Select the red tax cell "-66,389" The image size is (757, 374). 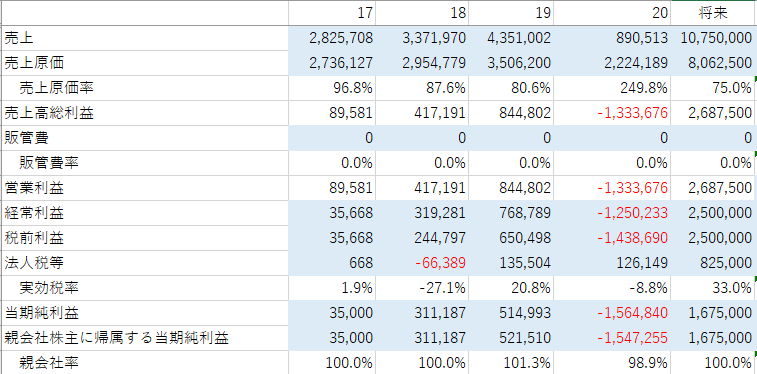click(421, 263)
